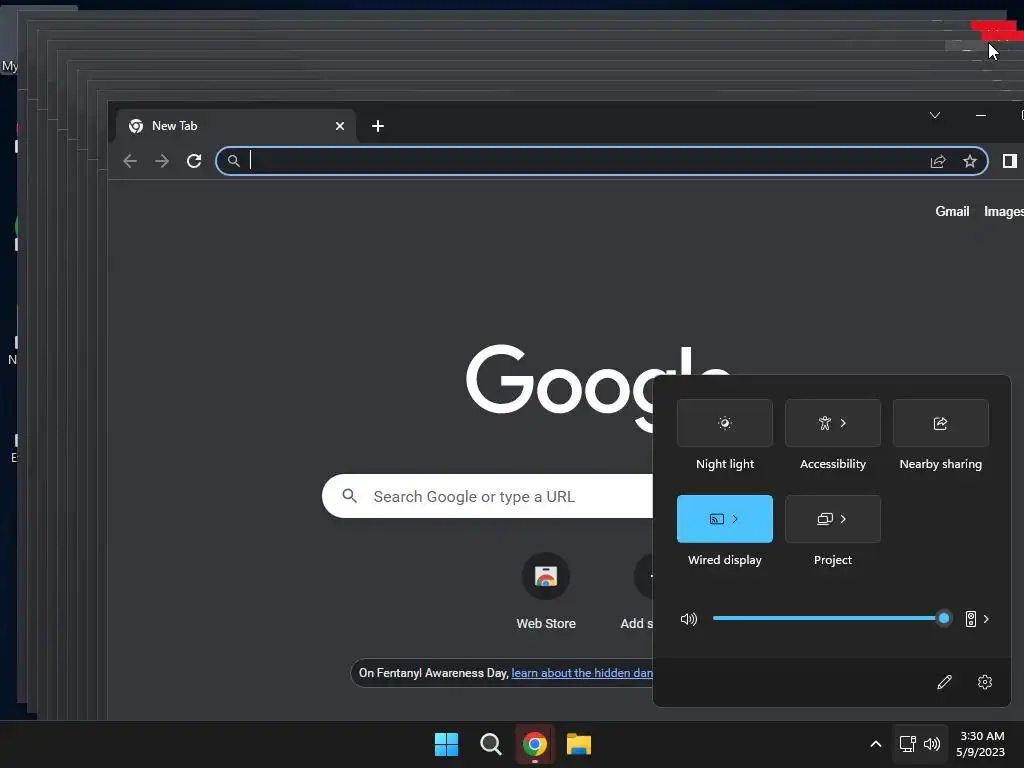This screenshot has height=768, width=1024.
Task: Expand Accessibility options chevron
Action: click(843, 423)
